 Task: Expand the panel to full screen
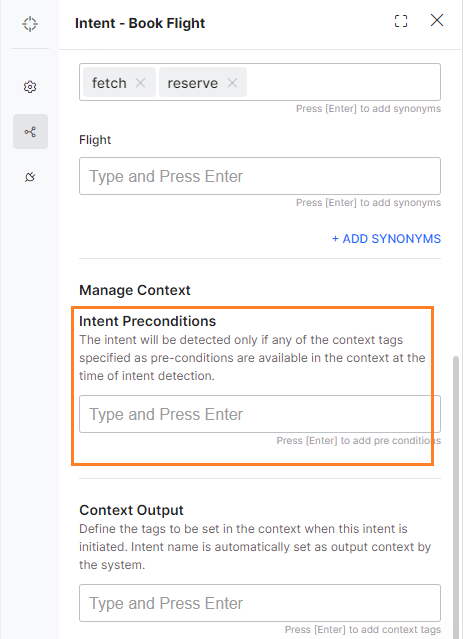401,21
